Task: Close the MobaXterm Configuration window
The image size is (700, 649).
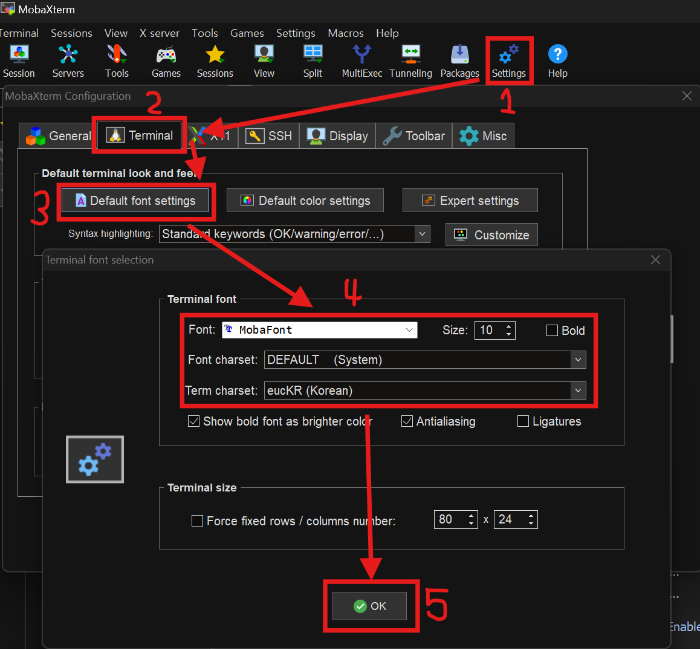Action: pos(687,96)
